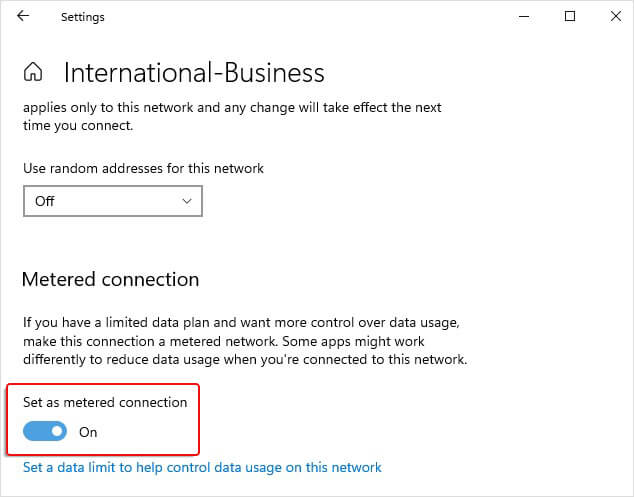Click the 'Set as metered connection' label
Viewport: 634px width, 497px height.
click(105, 402)
